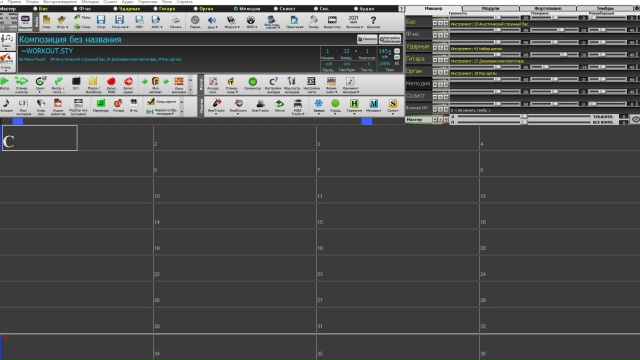Click the Сгенер. и воспр. generate-and-play icon
The height and width of the screenshot is (360, 640).
(21, 84)
